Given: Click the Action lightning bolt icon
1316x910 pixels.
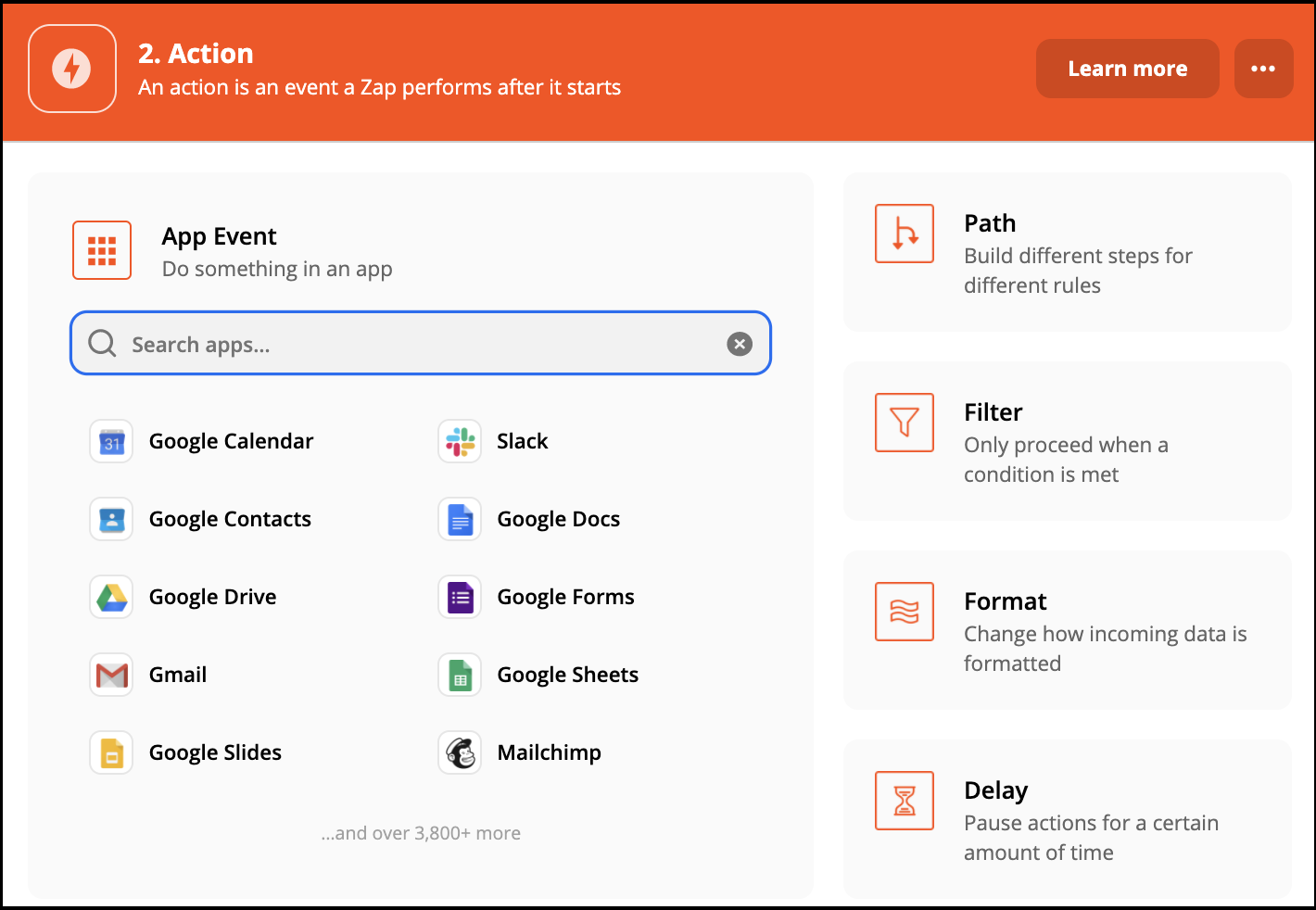Looking at the screenshot, I should tap(72, 69).
